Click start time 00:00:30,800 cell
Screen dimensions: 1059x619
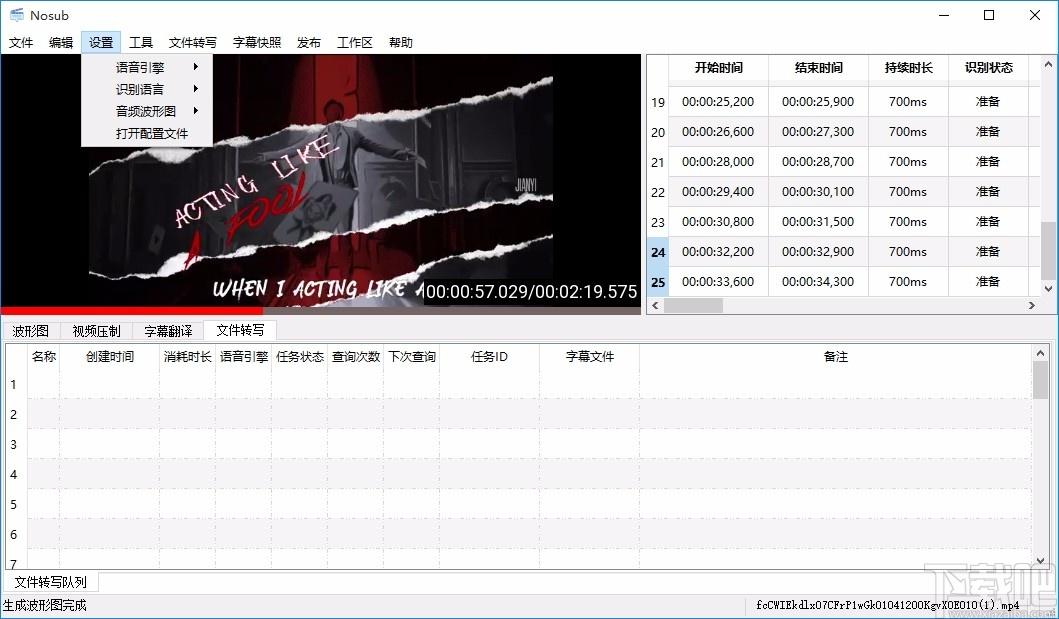click(719, 221)
